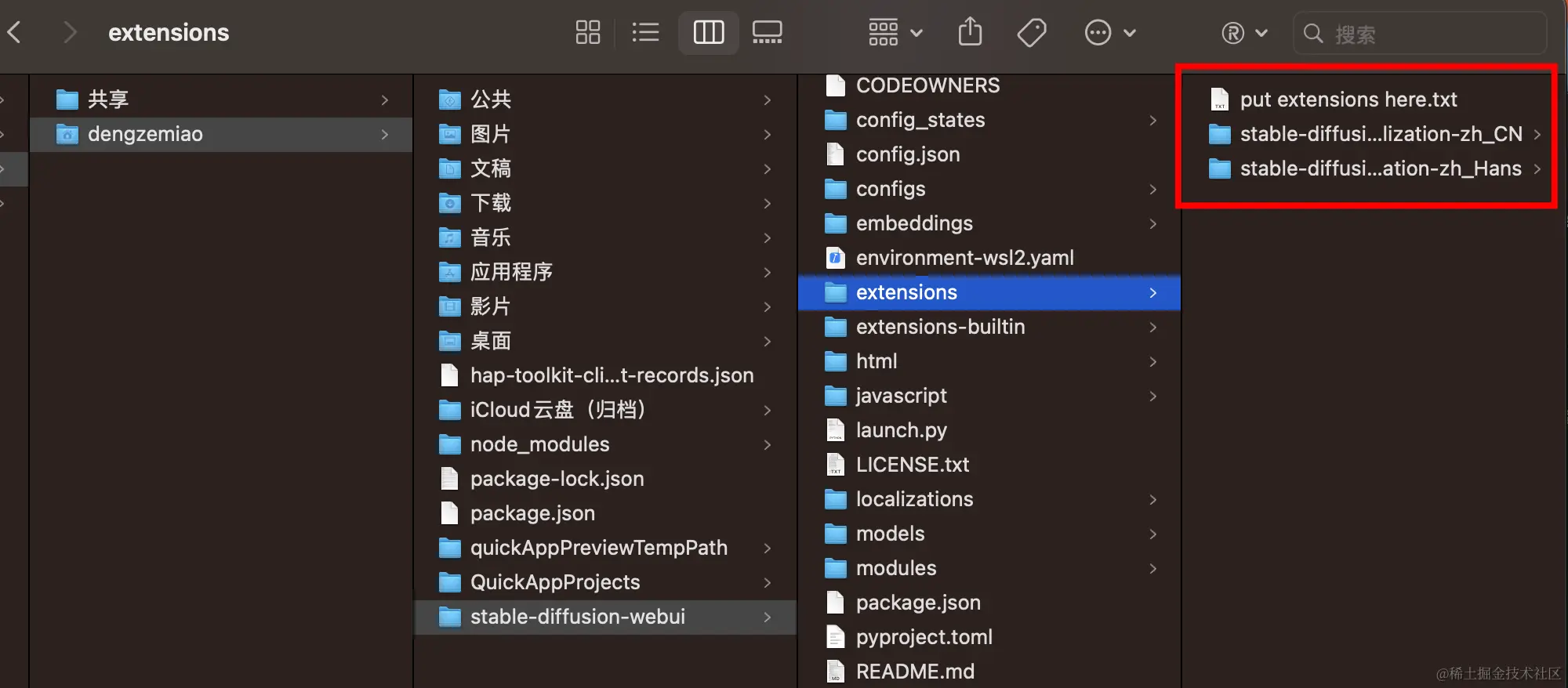Select package.json in stable-diffusion-webui column
1568x688 pixels.
pyautogui.click(x=989, y=603)
